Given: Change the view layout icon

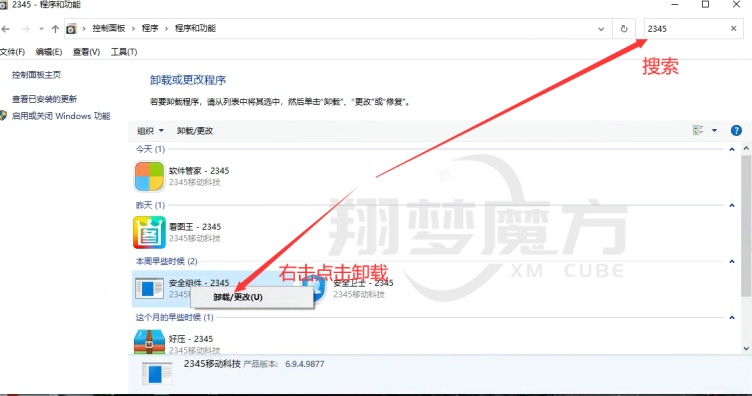Looking at the screenshot, I should [698, 130].
